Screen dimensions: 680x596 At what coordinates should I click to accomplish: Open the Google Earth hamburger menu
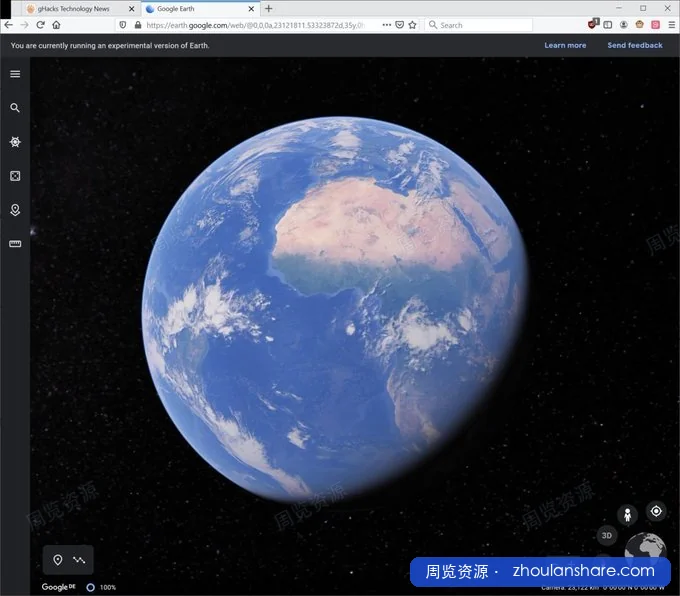[x=15, y=74]
